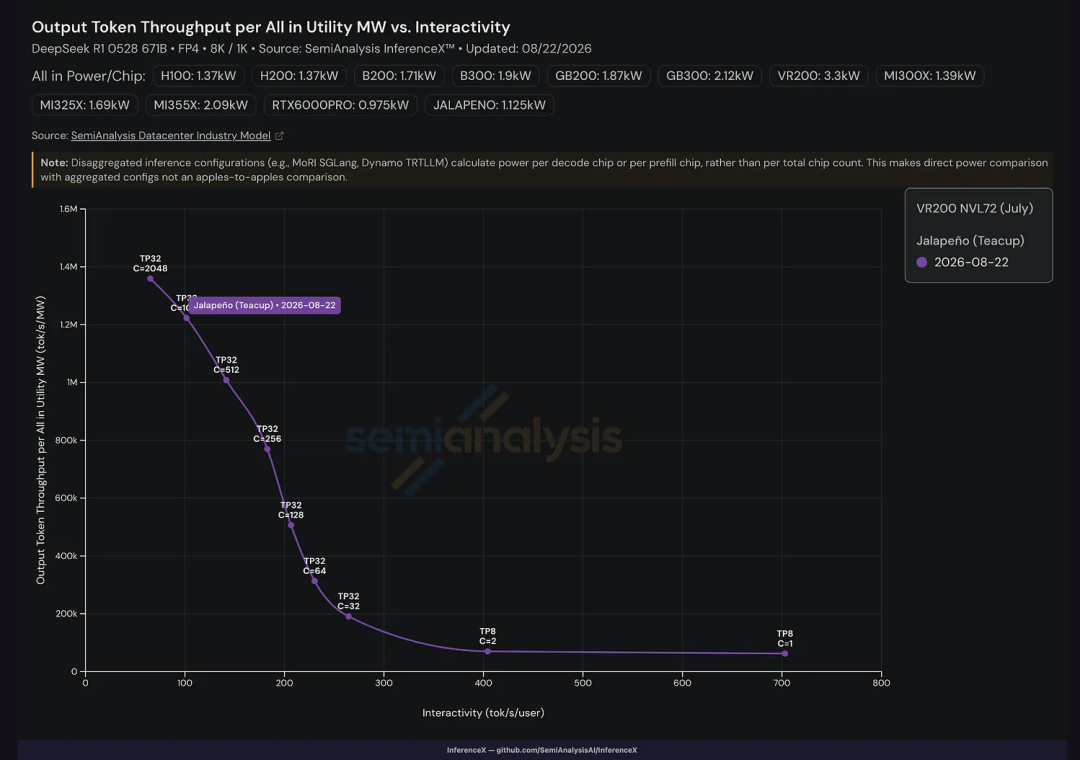Click Jalapeño (Teacup) legend label
1080x760 pixels.
pyautogui.click(x=970, y=240)
